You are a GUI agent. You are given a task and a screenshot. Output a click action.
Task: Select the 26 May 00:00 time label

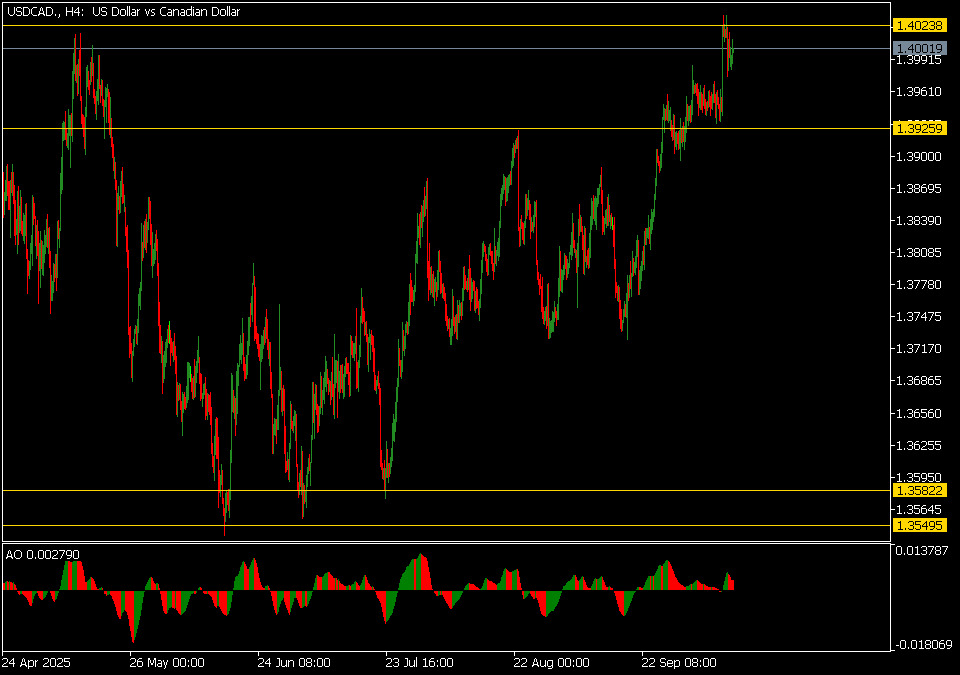point(166,662)
